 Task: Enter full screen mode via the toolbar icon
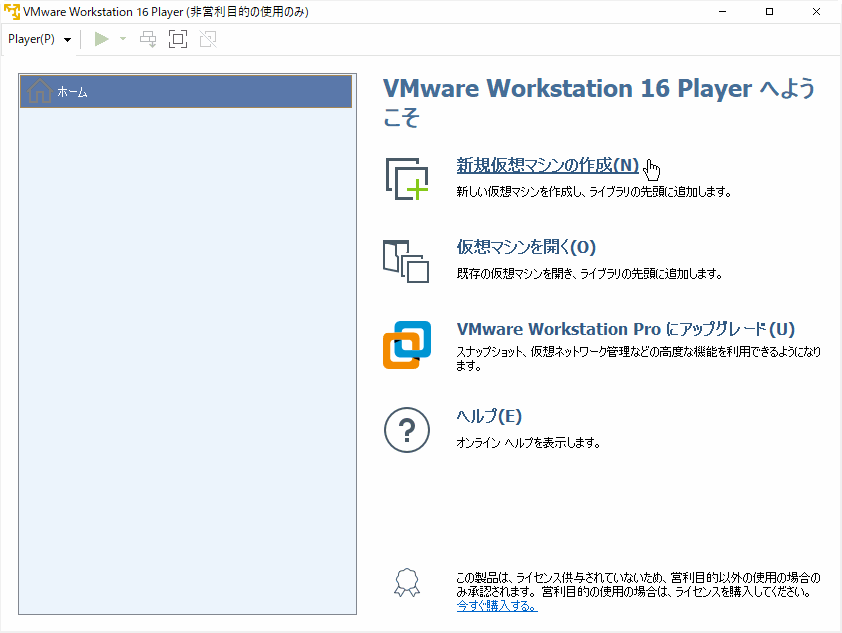178,39
